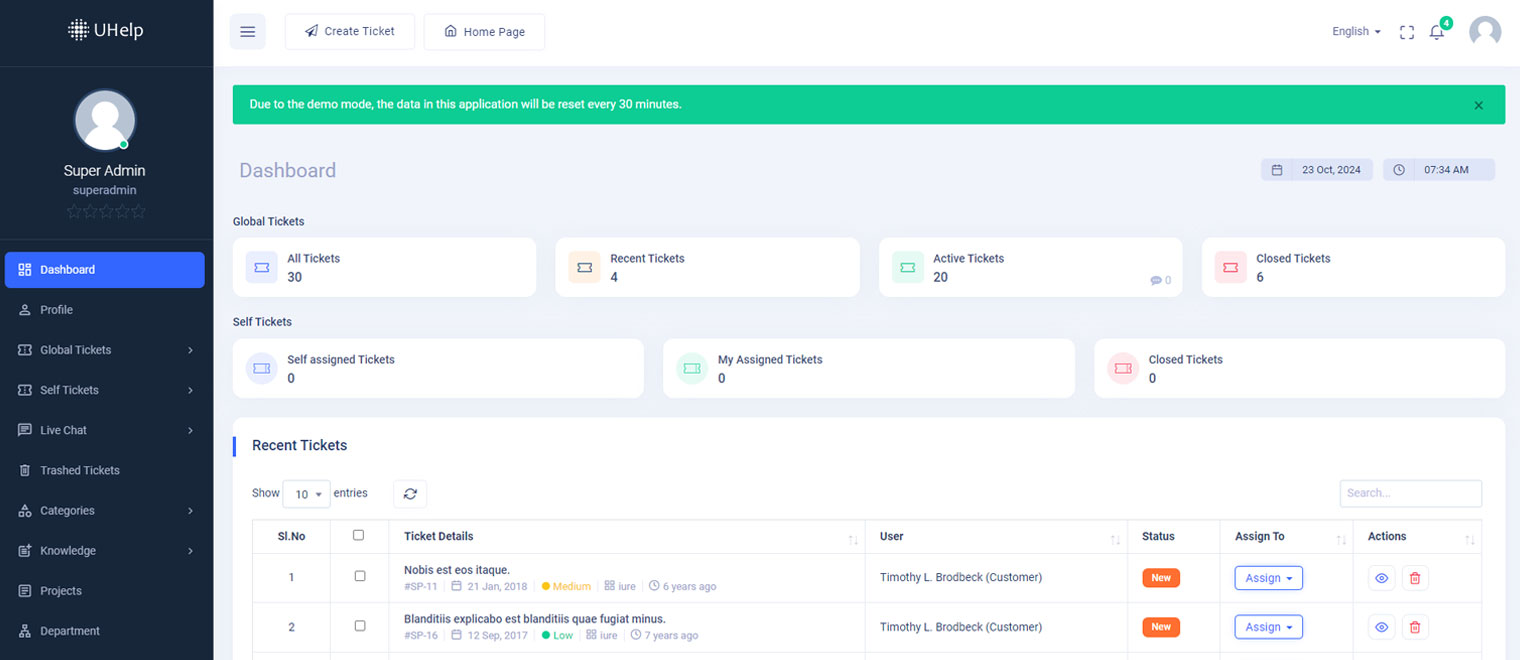Tick the select-all checkbox in table header
1520x660 pixels.
click(359, 536)
